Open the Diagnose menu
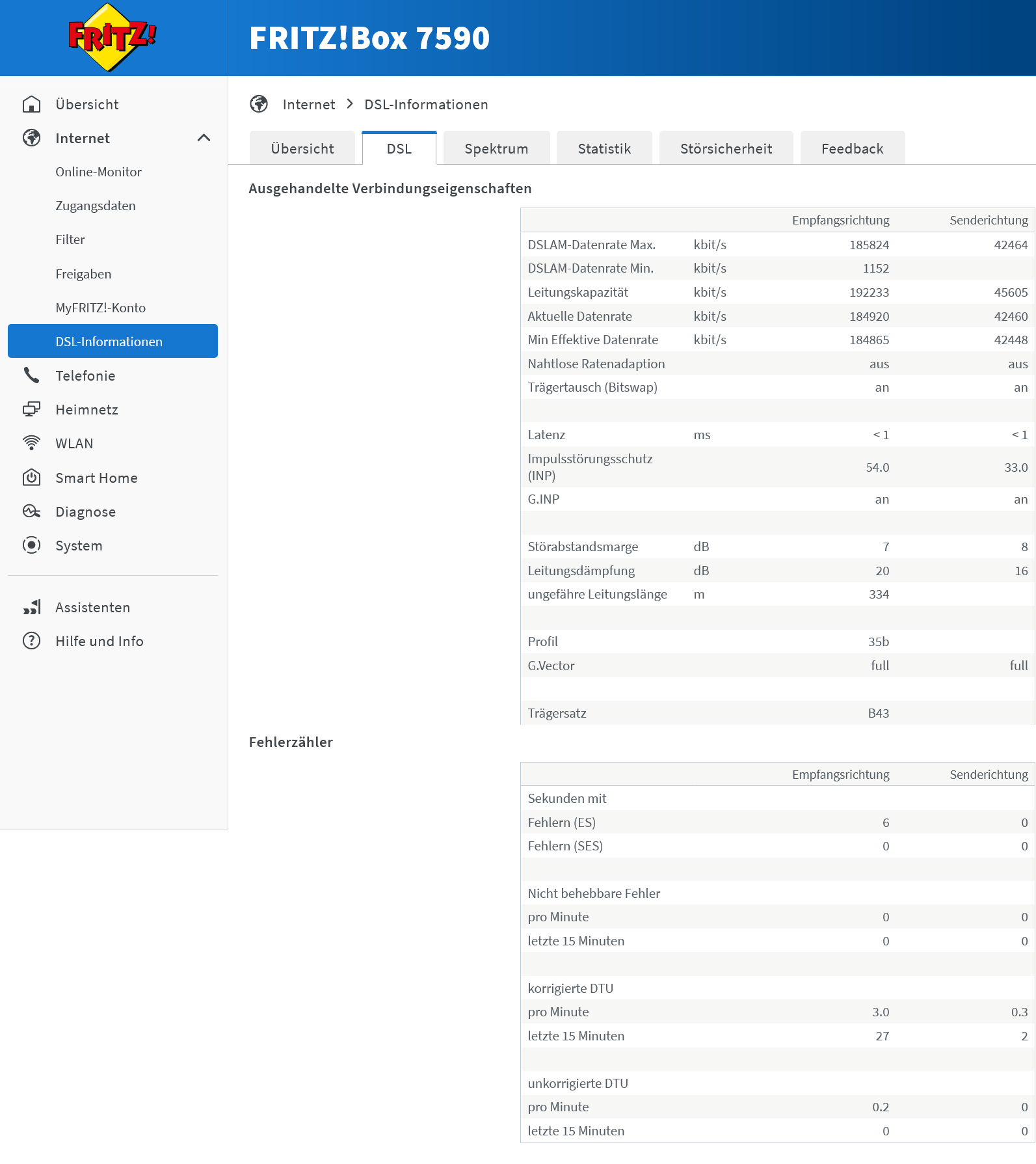The width and height of the screenshot is (1036, 1164). click(85, 511)
